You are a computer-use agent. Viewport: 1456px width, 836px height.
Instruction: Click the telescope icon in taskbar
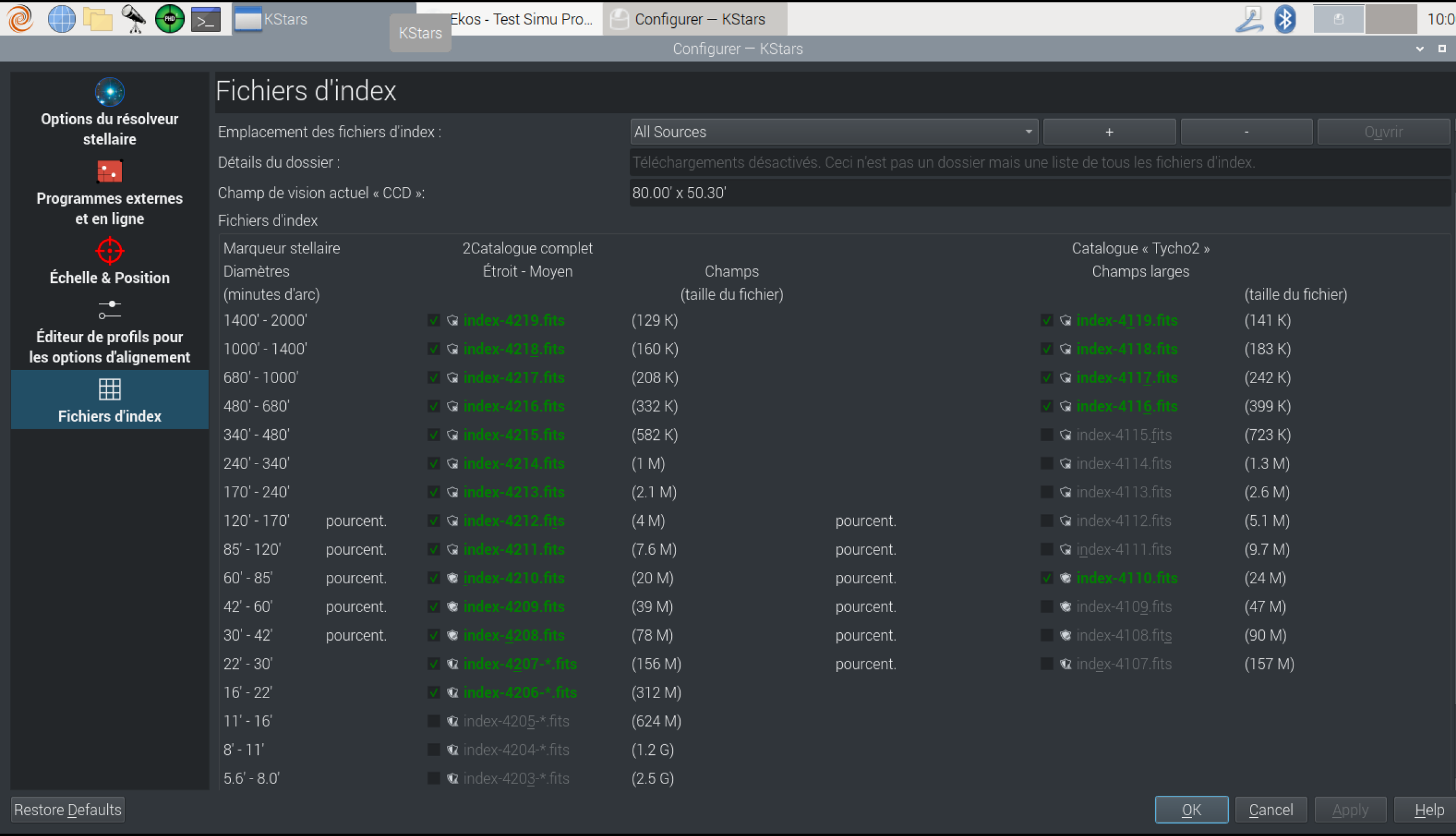point(134,19)
